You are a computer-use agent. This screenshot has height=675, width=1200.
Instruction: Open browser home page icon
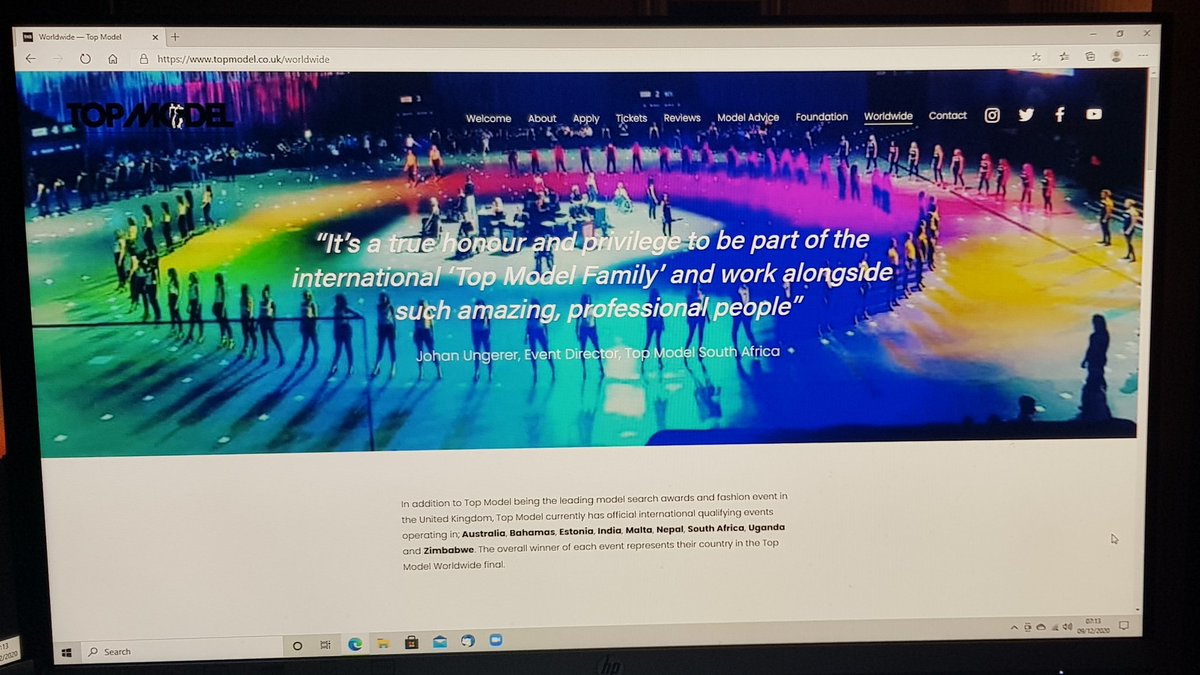(113, 59)
